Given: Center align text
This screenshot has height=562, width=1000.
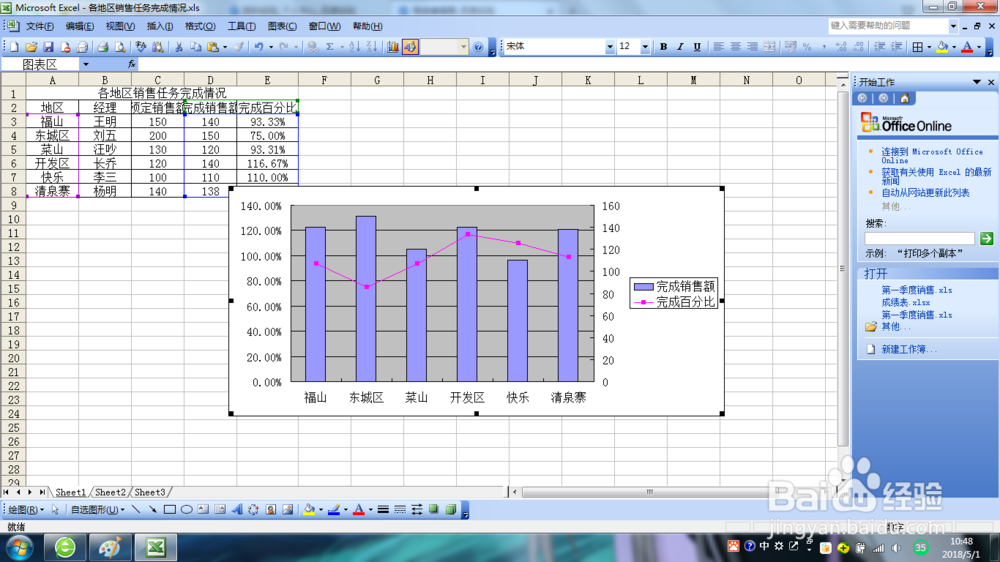Looking at the screenshot, I should click(x=735, y=47).
